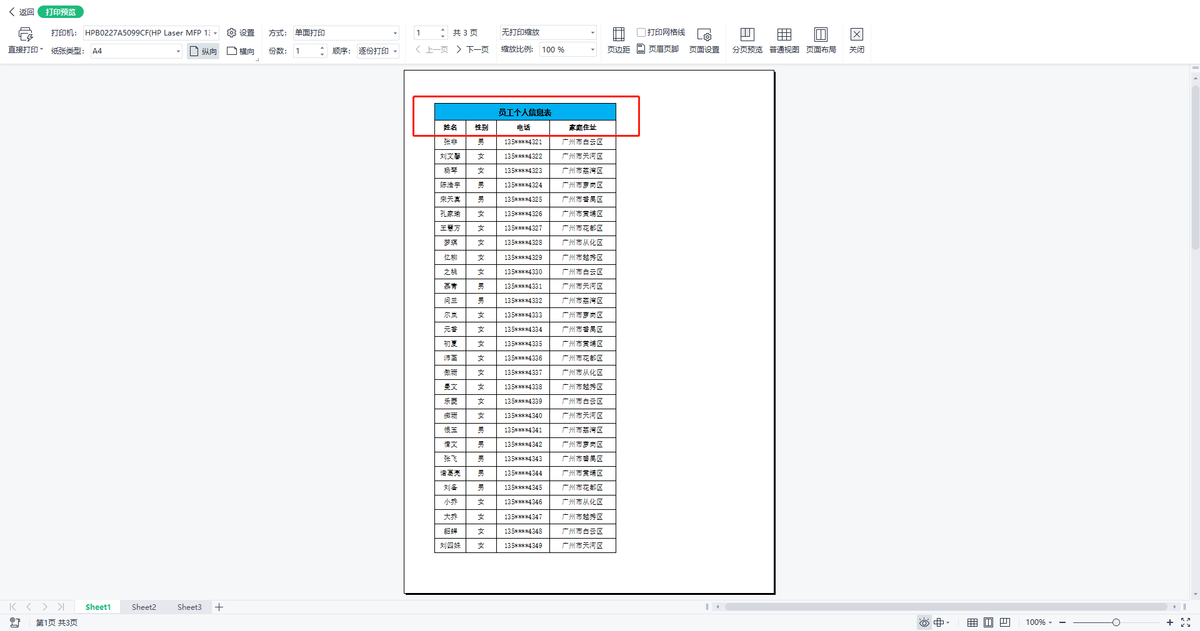Go to 下一页 (next page)
Image resolution: width=1200 pixels, height=631 pixels.
(472, 50)
